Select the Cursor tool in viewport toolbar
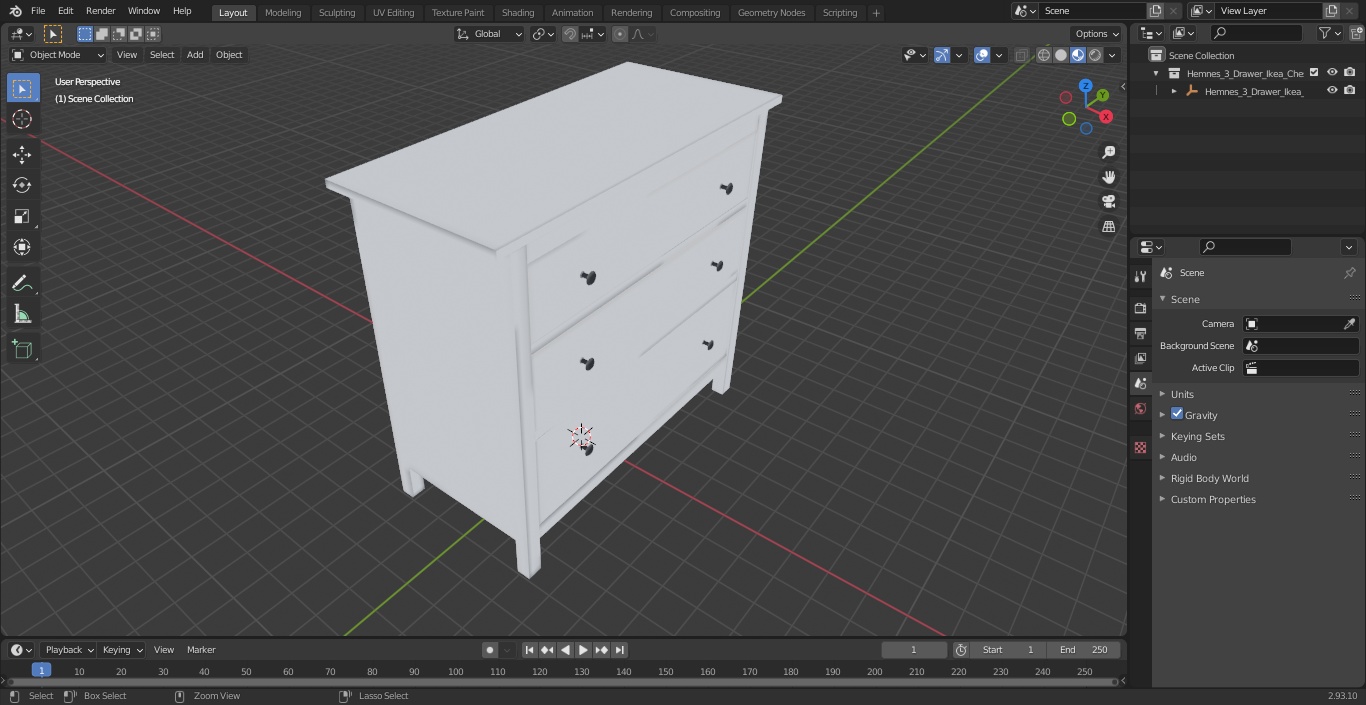Image resolution: width=1366 pixels, height=705 pixels. (x=22, y=120)
